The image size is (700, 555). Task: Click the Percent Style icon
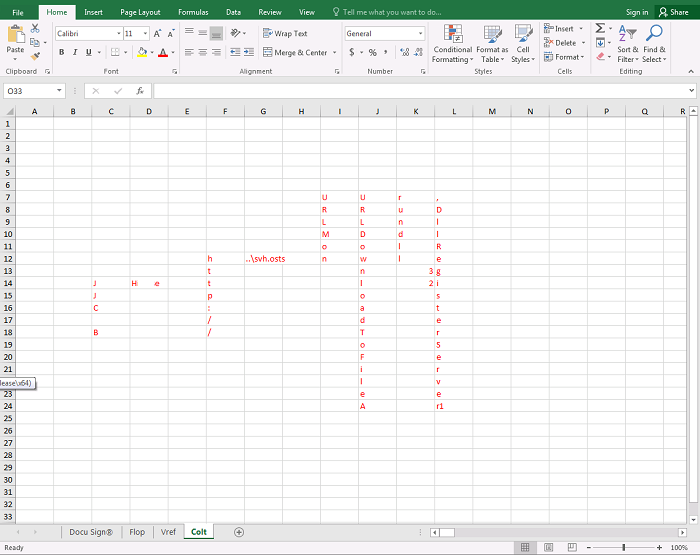click(372, 53)
